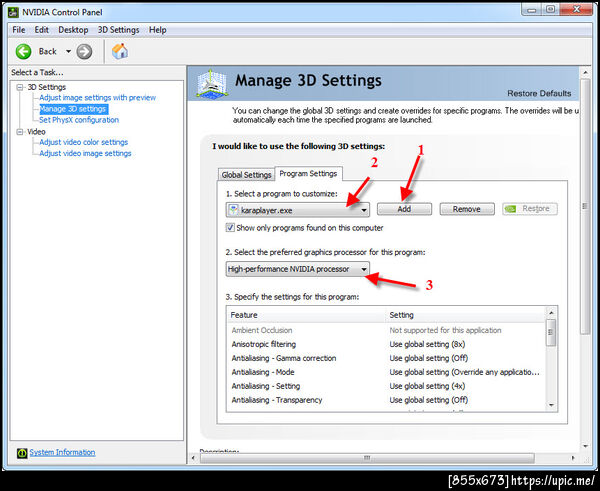Click the Use global setting (4x) value
600x491 pixels.
(427, 386)
